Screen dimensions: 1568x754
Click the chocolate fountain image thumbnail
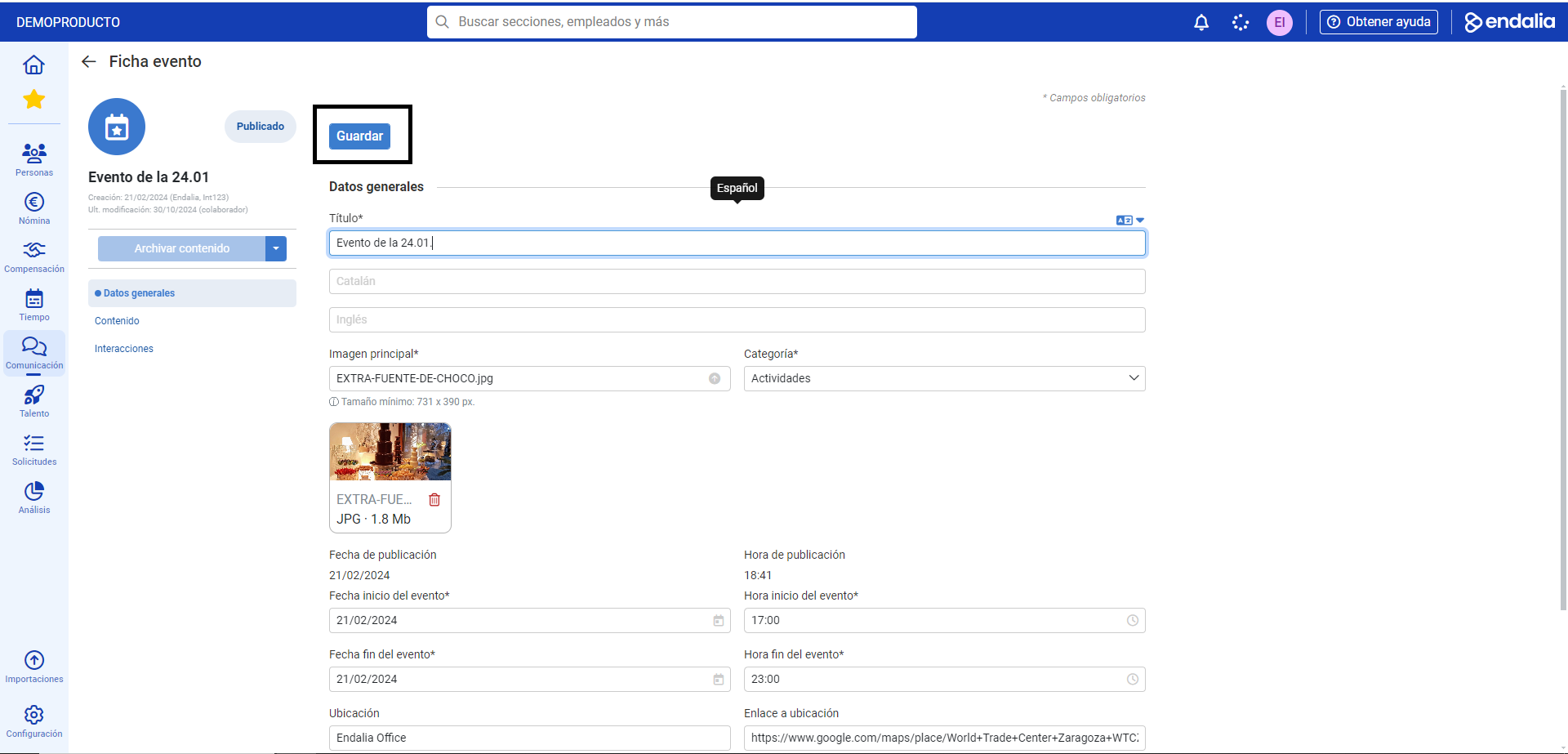point(390,452)
